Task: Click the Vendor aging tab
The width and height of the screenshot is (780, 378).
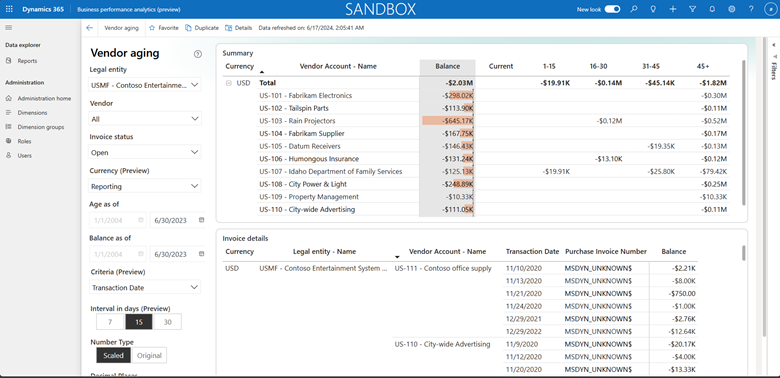Action: click(121, 28)
